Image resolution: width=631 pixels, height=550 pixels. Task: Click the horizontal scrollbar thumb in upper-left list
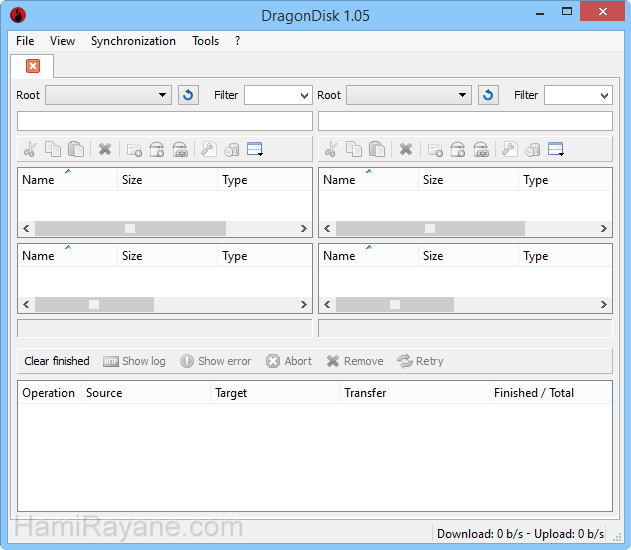[130, 229]
